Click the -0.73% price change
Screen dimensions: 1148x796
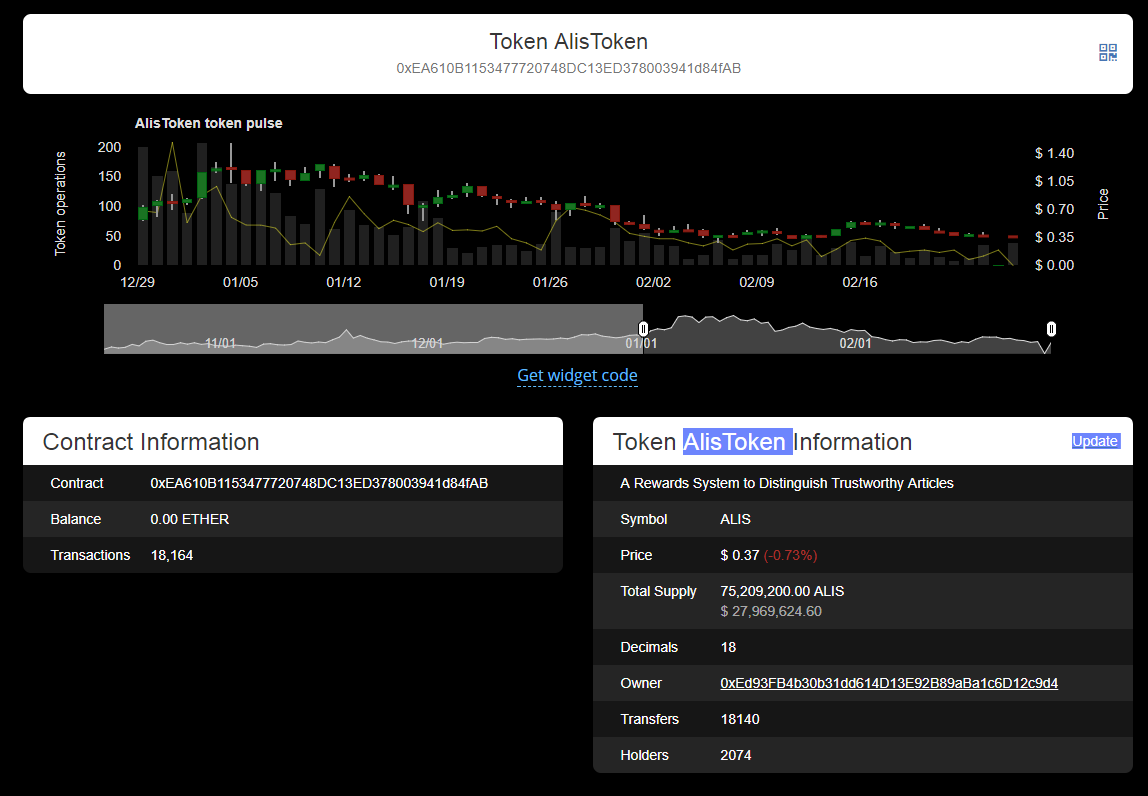coord(791,555)
